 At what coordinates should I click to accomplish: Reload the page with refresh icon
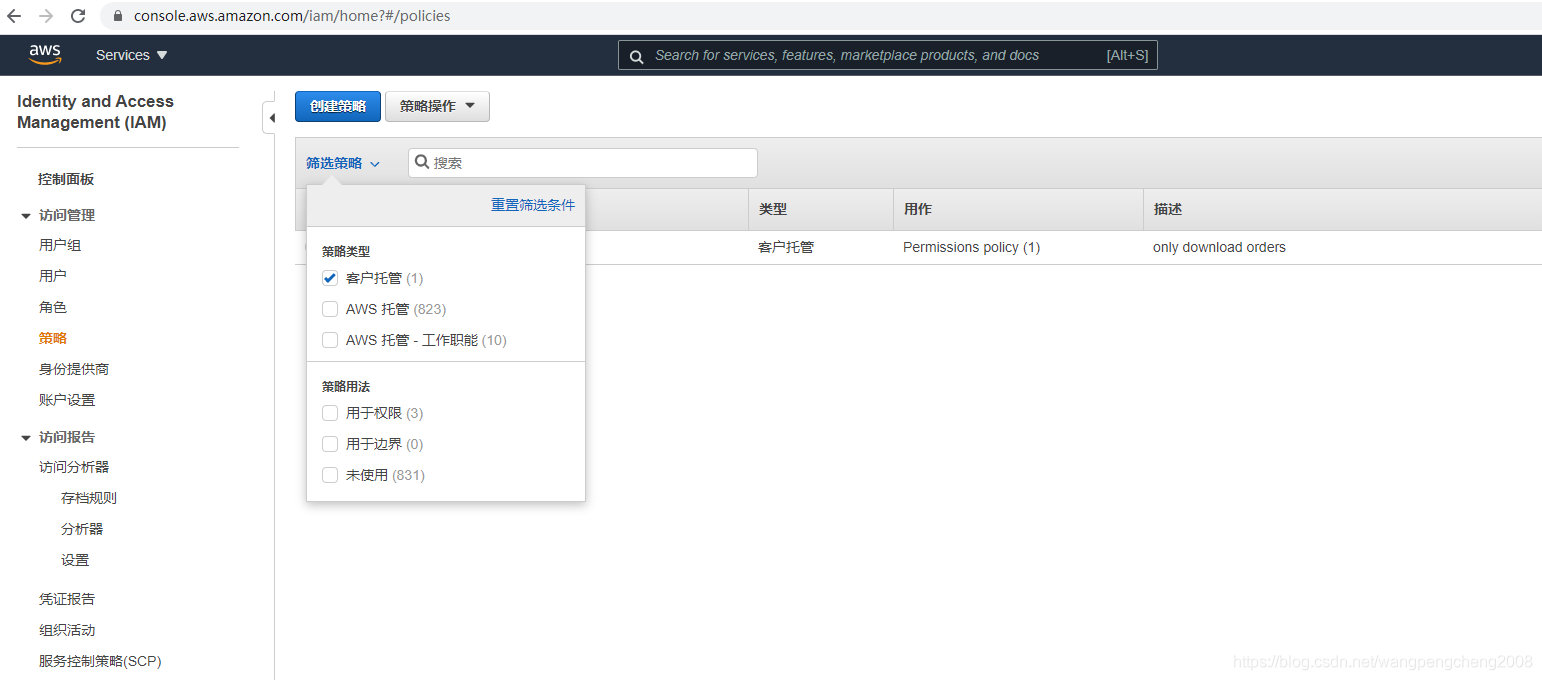78,16
